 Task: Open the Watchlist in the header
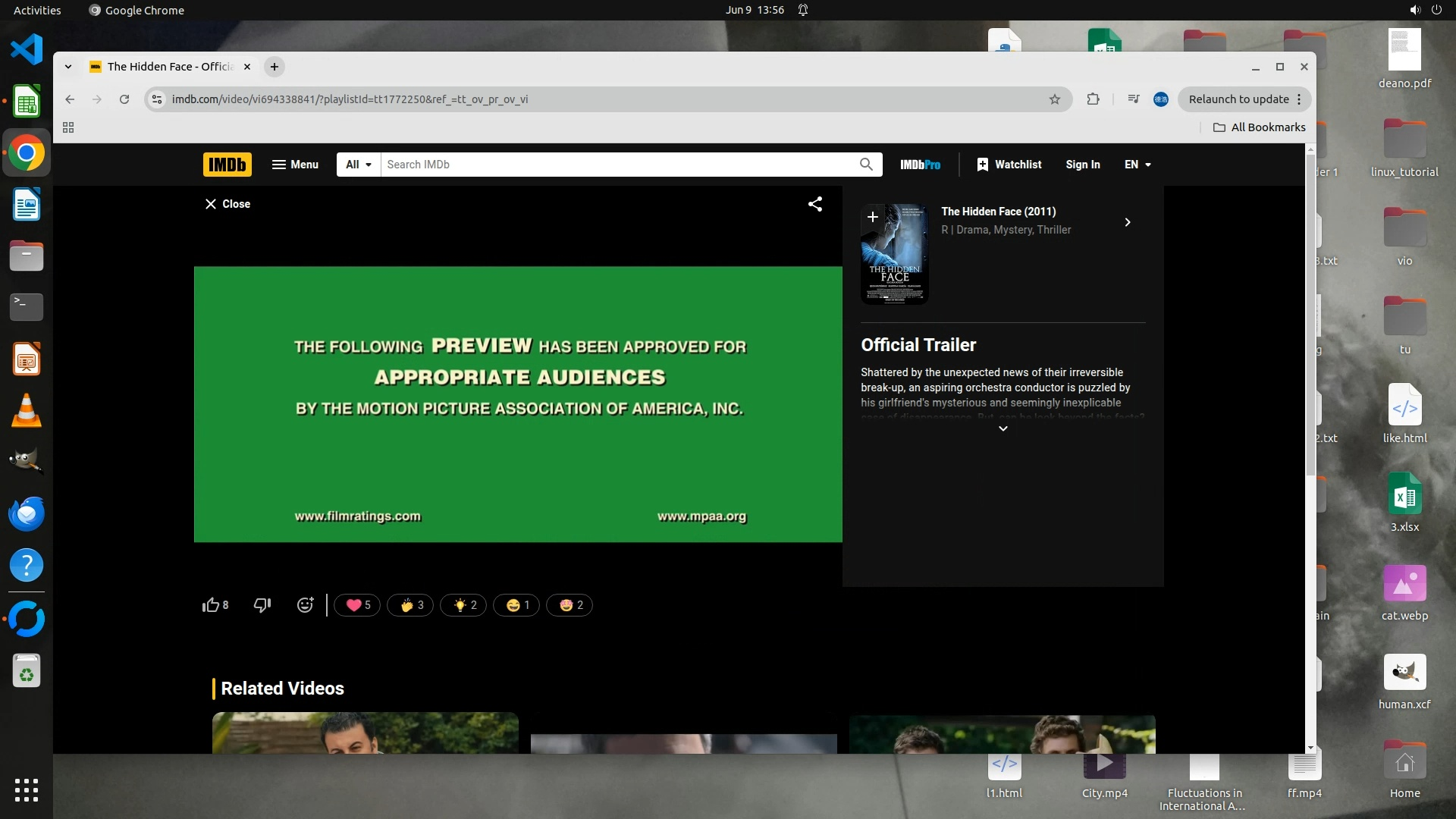click(1009, 165)
